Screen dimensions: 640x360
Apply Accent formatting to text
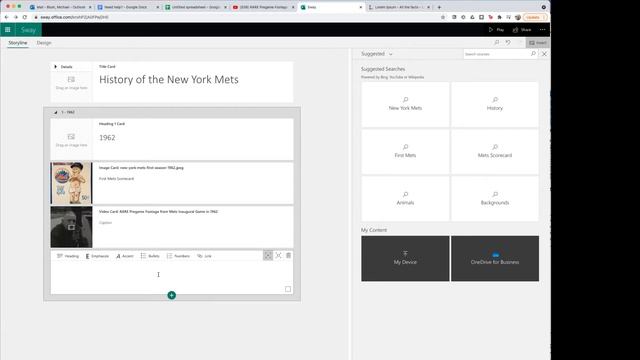tap(125, 256)
